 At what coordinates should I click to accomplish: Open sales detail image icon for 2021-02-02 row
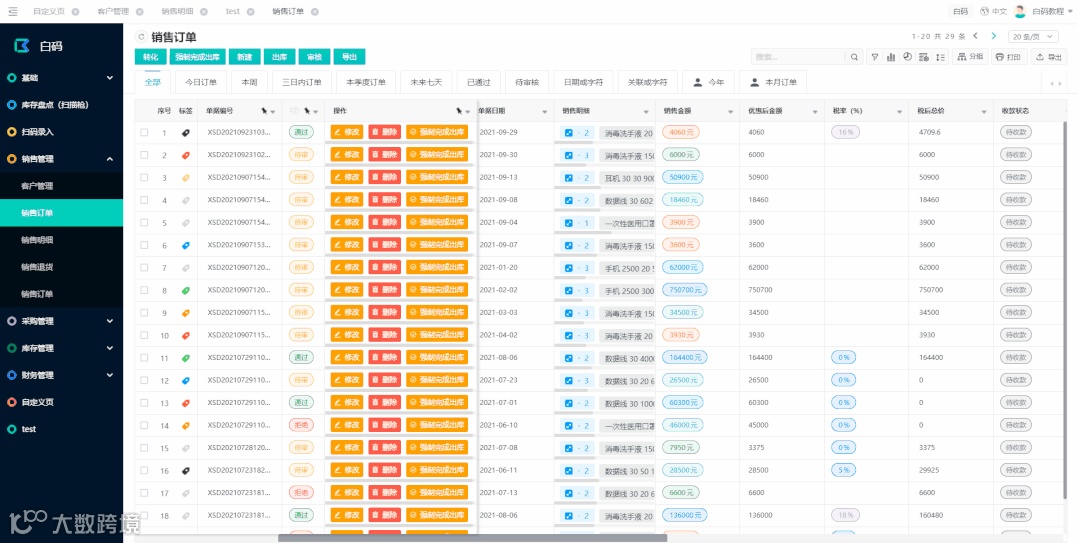[x=569, y=290]
